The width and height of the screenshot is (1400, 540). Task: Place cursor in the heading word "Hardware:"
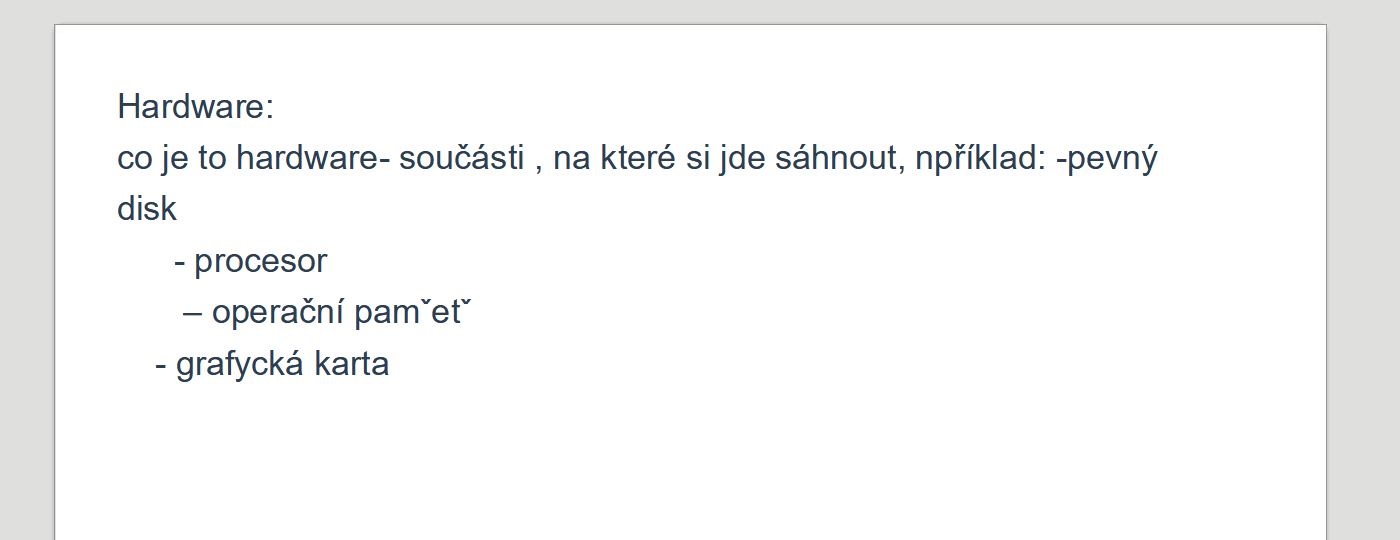click(195, 106)
